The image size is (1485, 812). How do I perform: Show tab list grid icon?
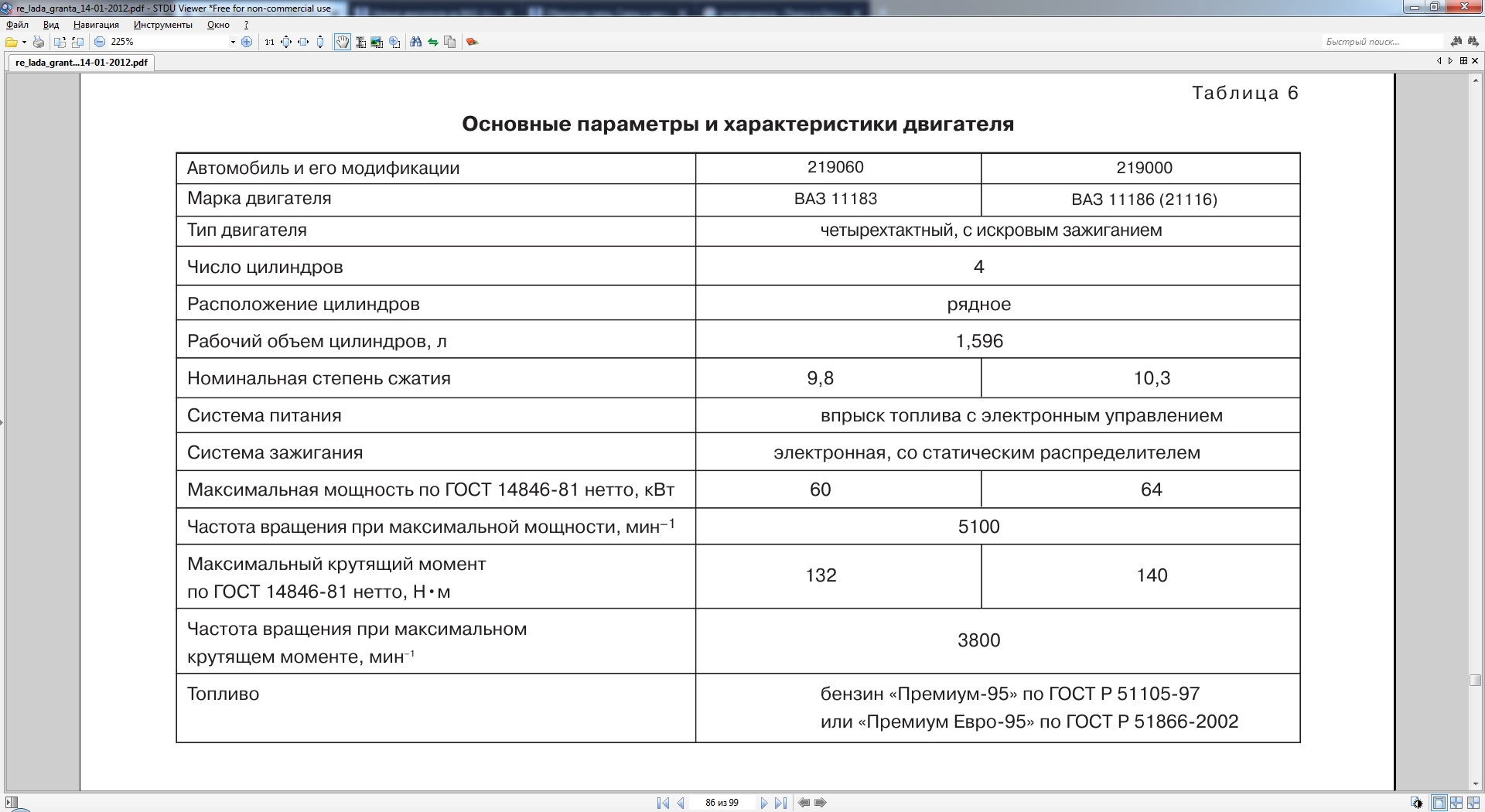1463,61
